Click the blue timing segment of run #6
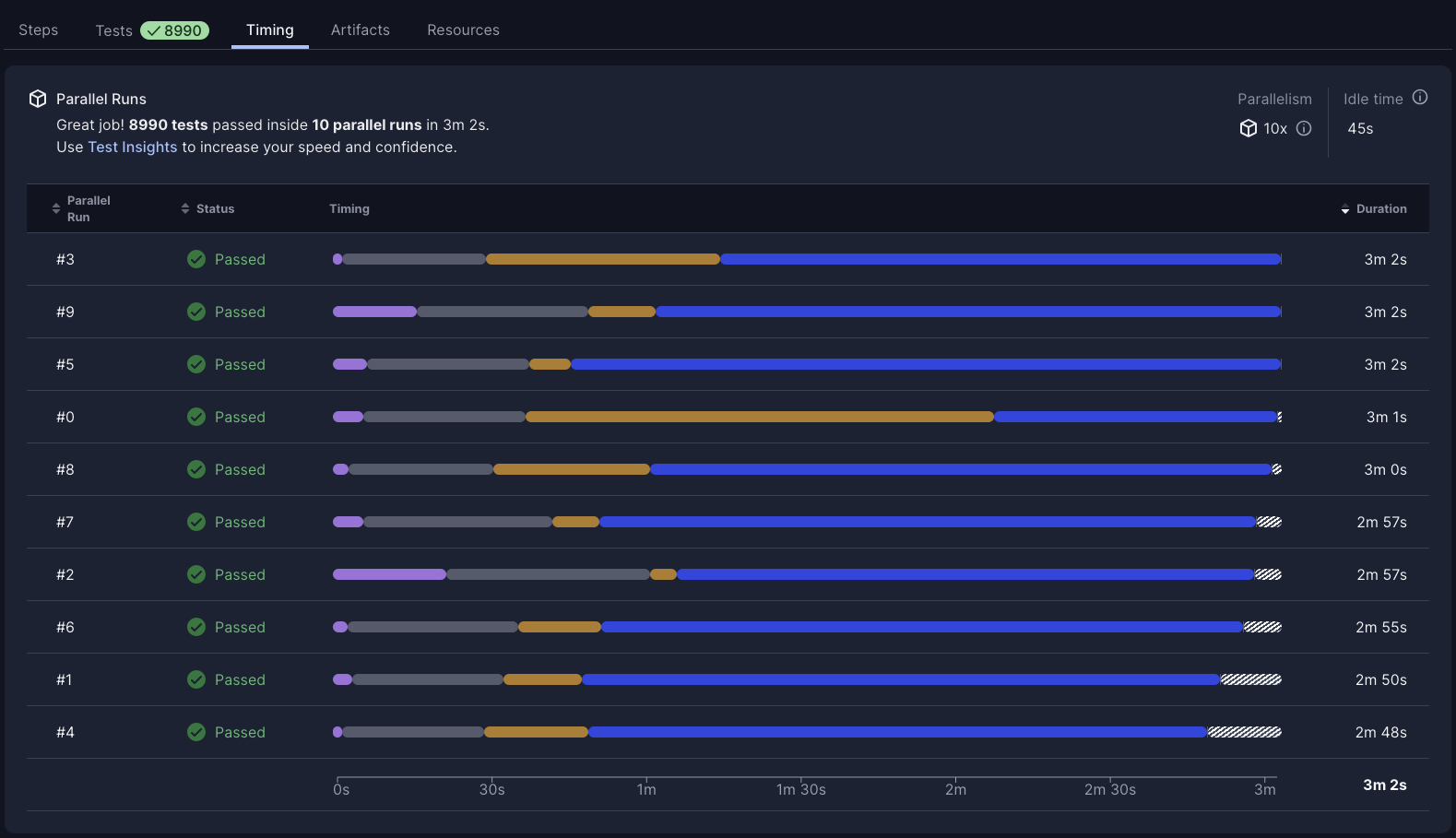Screen dimensions: 1456x838 click(x=922, y=627)
